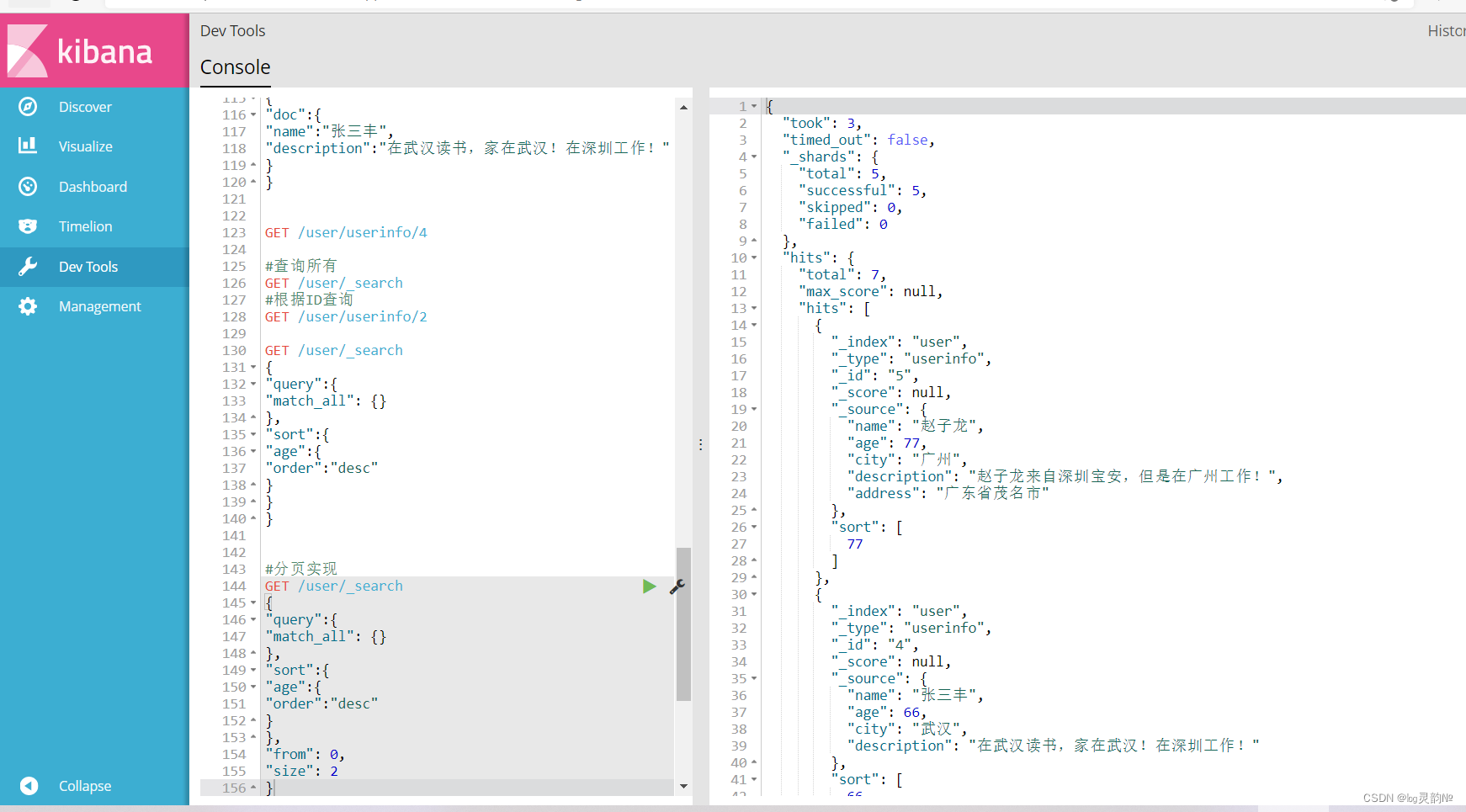Go to Timelion page
Viewport: 1466px width, 812px height.
click(86, 226)
